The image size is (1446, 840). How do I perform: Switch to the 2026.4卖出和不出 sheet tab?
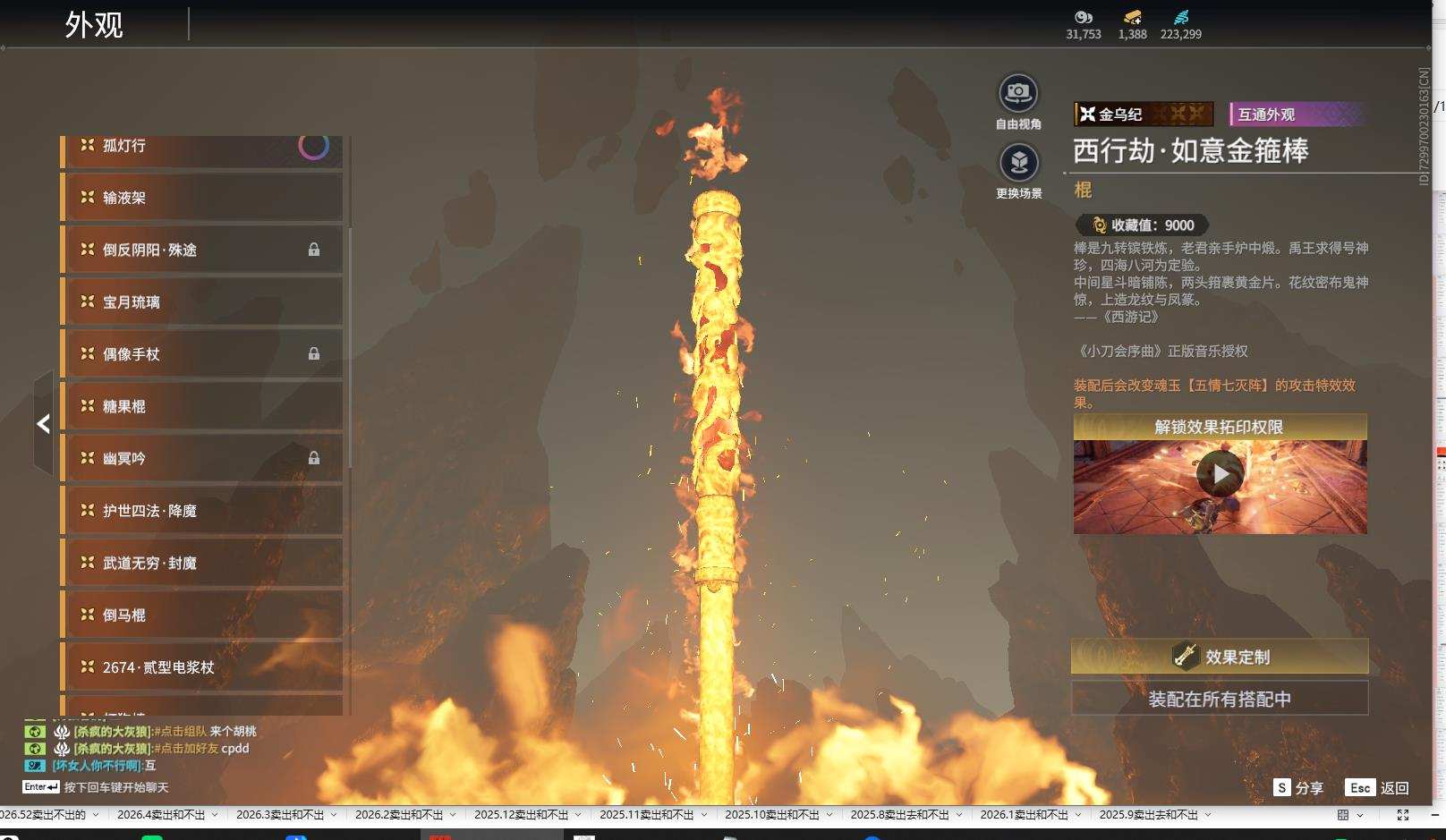161,815
